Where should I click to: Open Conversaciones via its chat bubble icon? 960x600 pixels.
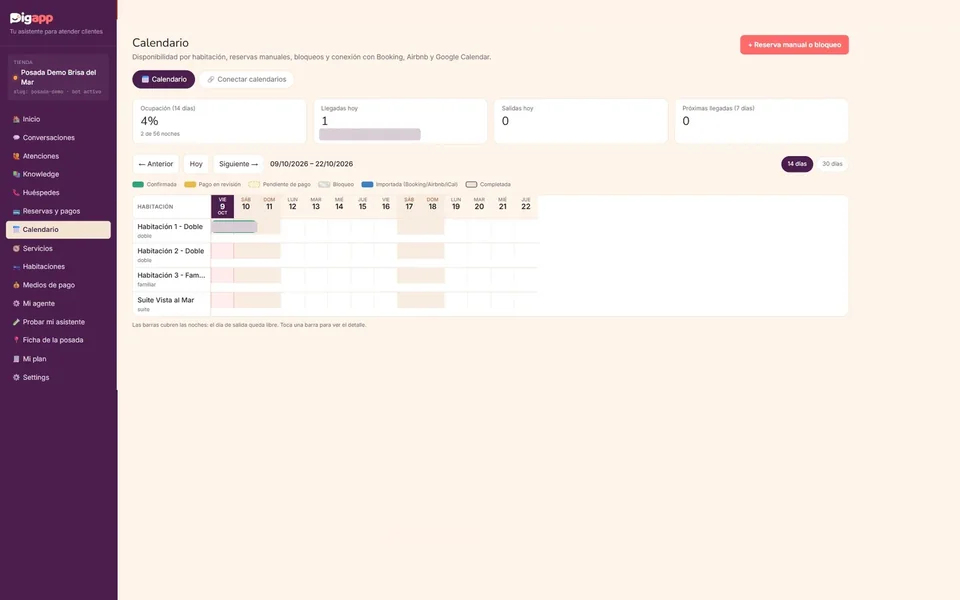17,138
